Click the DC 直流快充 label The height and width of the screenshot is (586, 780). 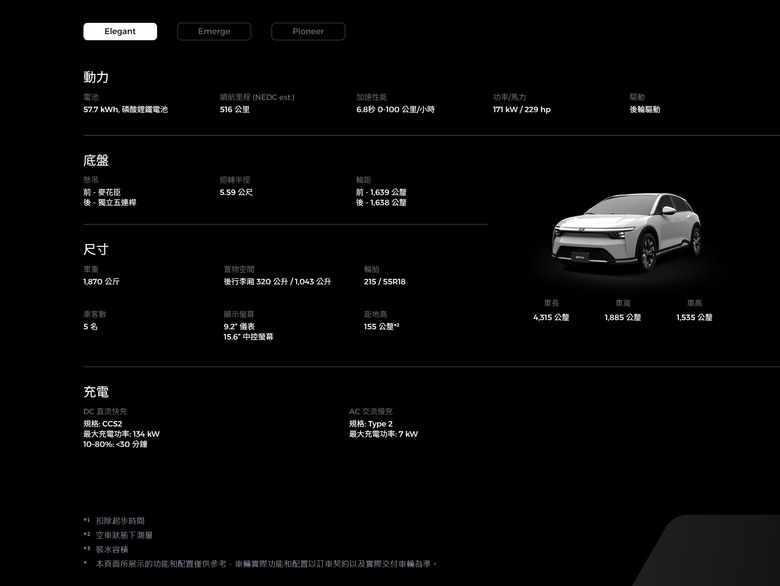tap(105, 412)
